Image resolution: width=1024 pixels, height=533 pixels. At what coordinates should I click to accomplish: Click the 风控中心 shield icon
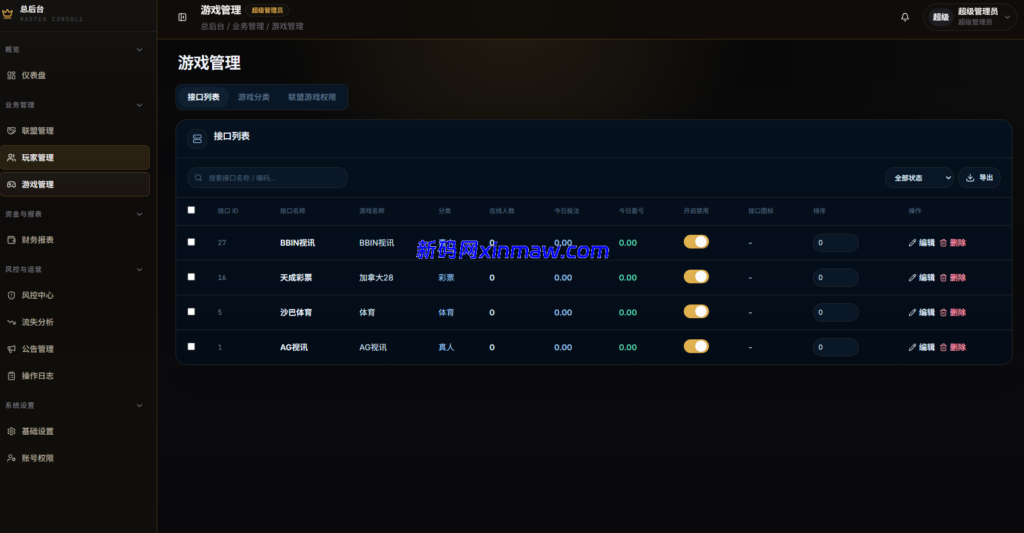point(11,295)
